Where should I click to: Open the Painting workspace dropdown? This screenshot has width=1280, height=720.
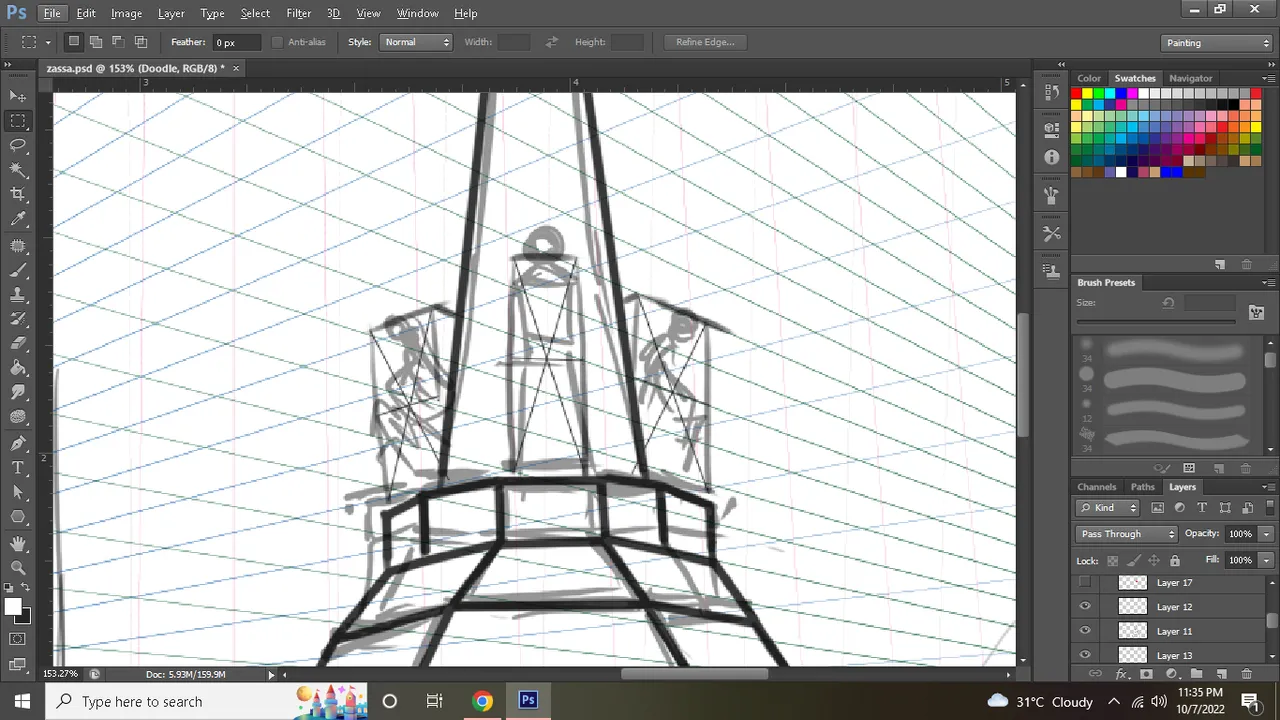(1217, 43)
